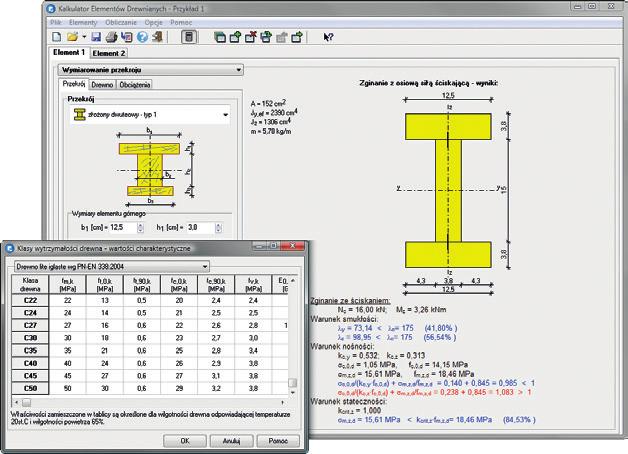Add an element with the green plus icon
The width and height of the screenshot is (628, 454).
click(x=235, y=38)
